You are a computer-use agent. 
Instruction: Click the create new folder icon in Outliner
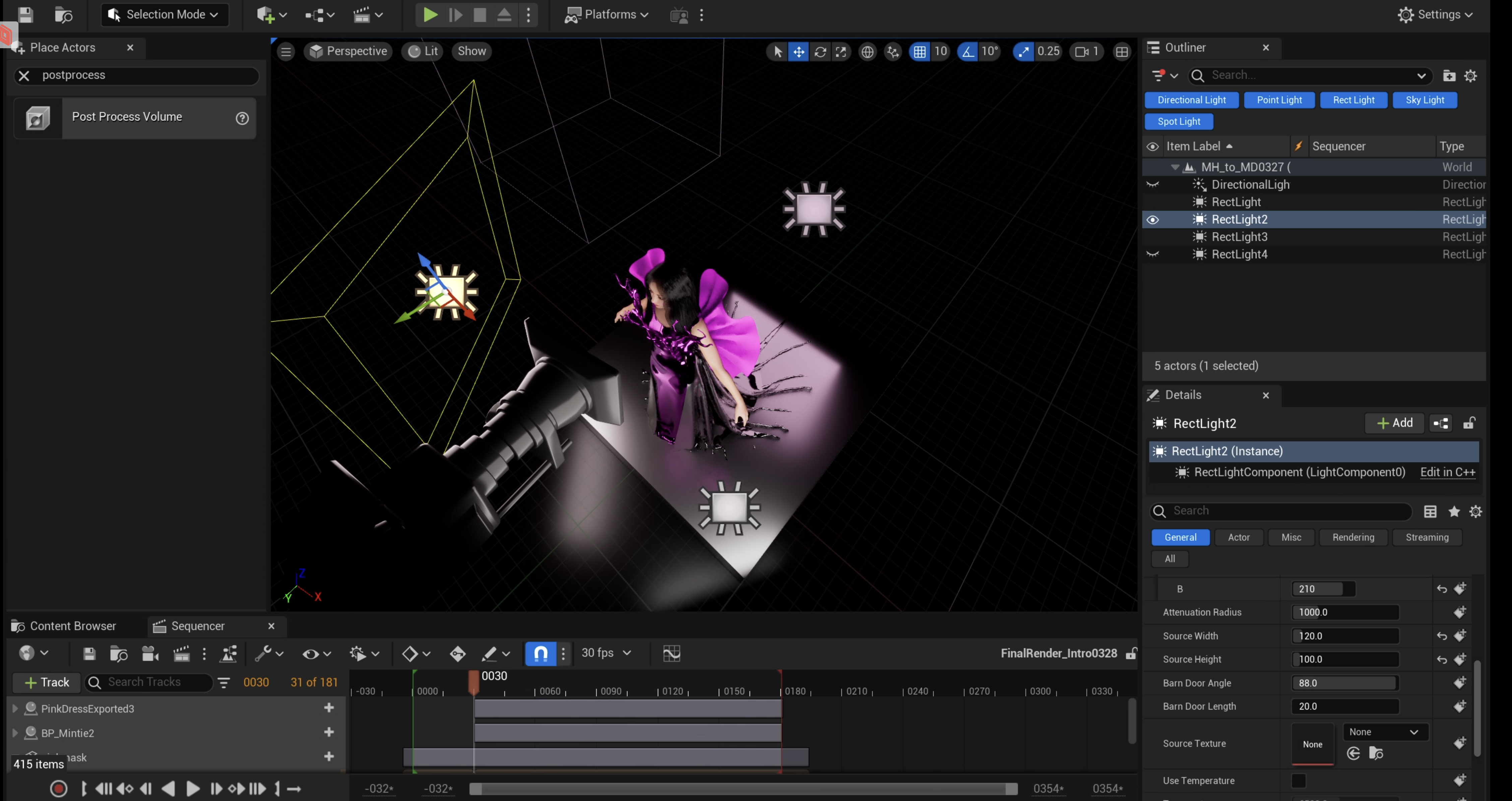(x=1449, y=76)
